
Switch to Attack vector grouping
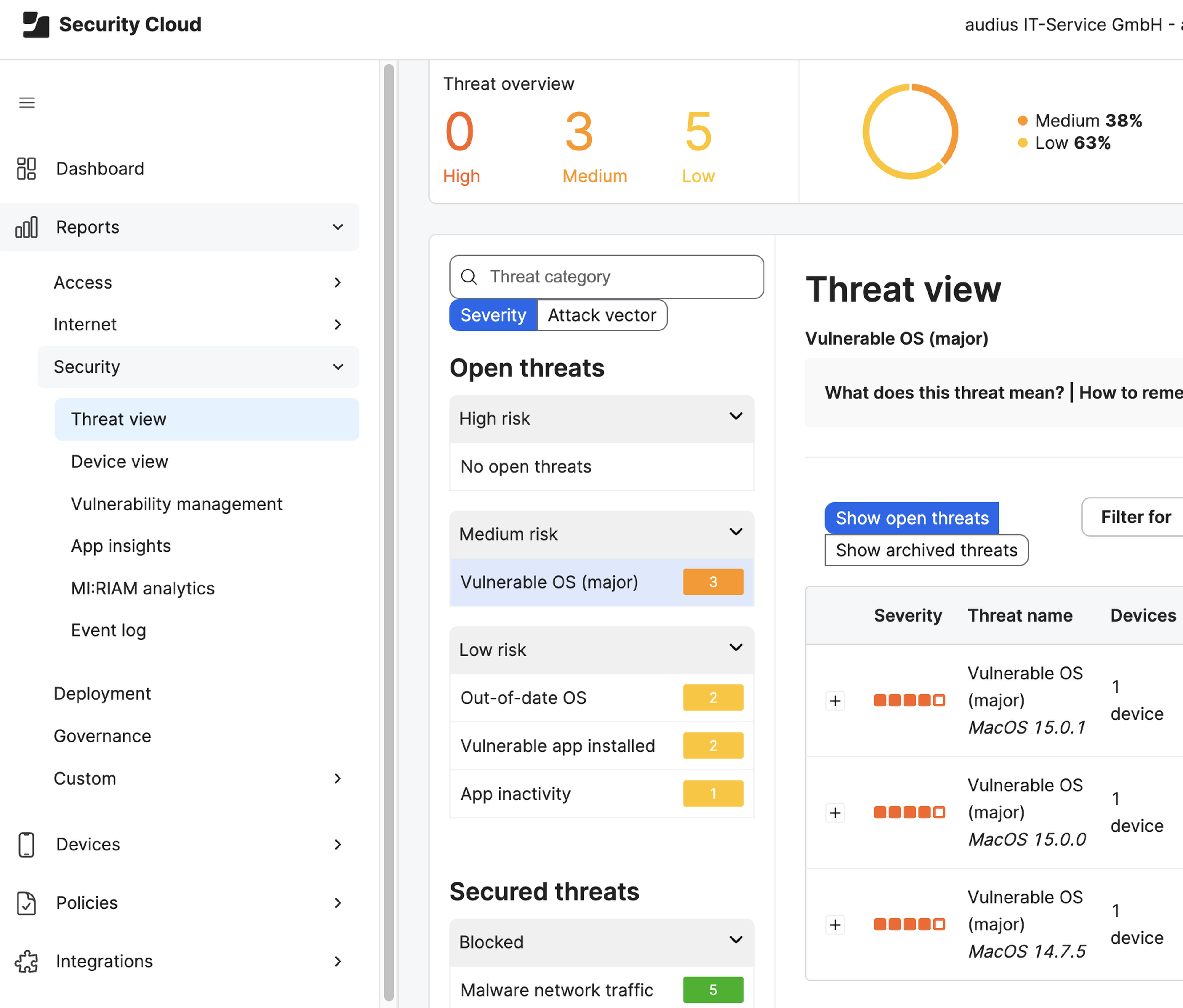click(x=602, y=315)
